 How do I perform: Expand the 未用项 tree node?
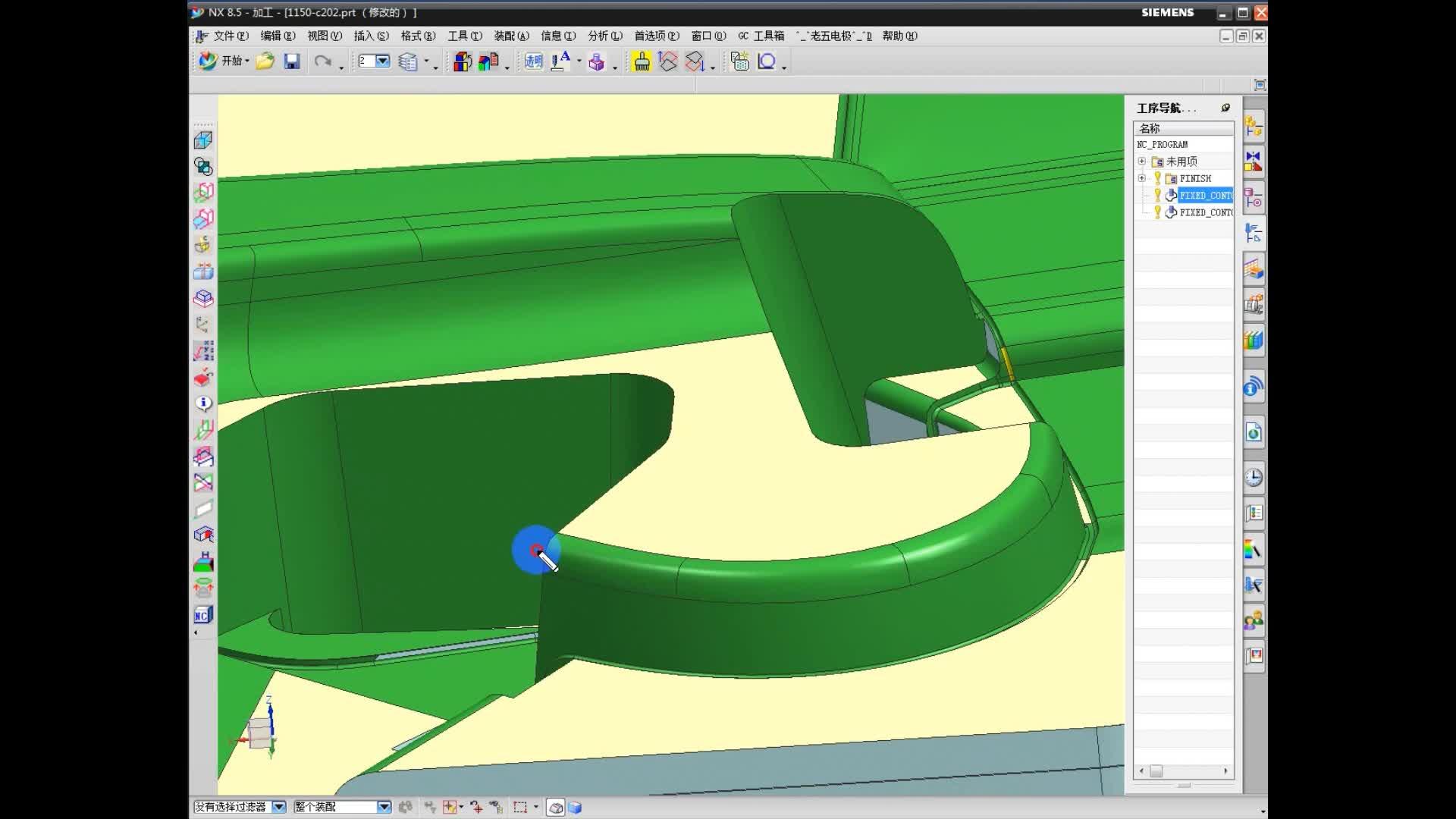pos(1141,162)
